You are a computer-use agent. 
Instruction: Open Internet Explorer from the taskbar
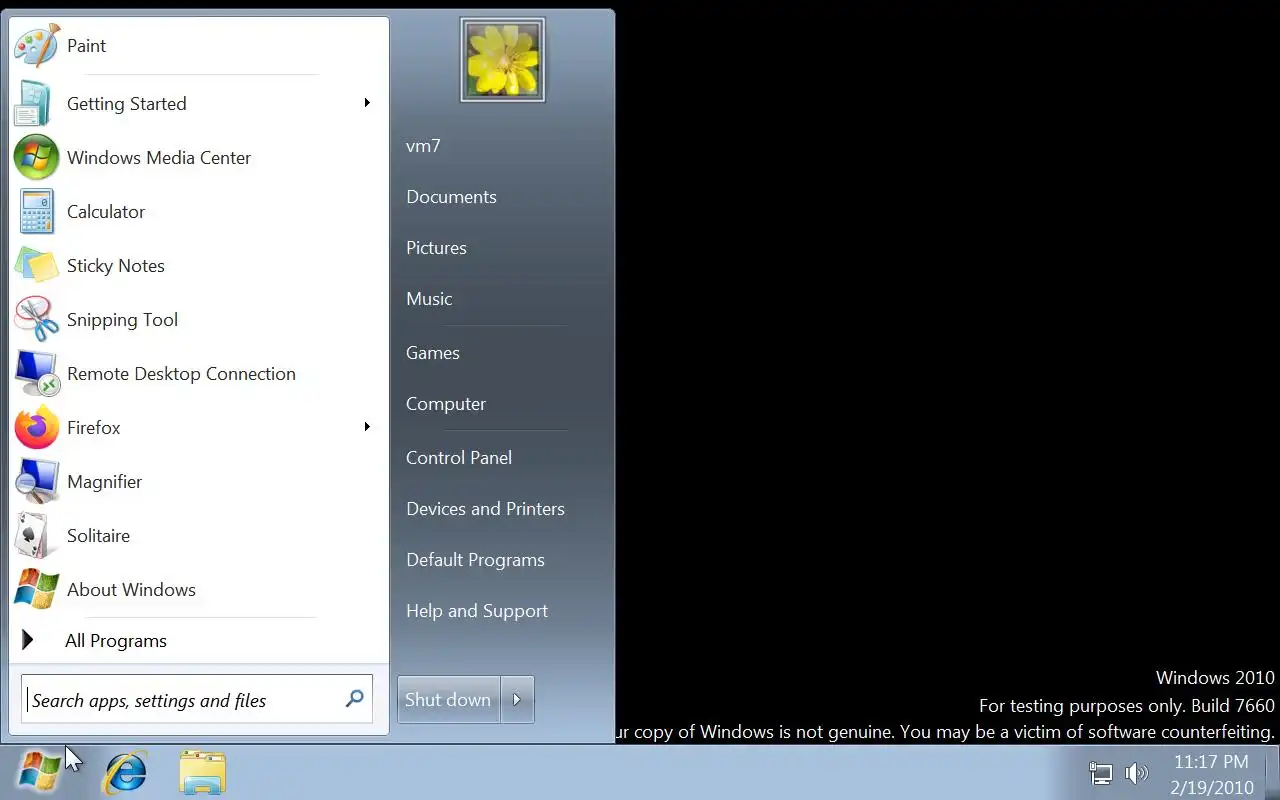click(x=126, y=773)
